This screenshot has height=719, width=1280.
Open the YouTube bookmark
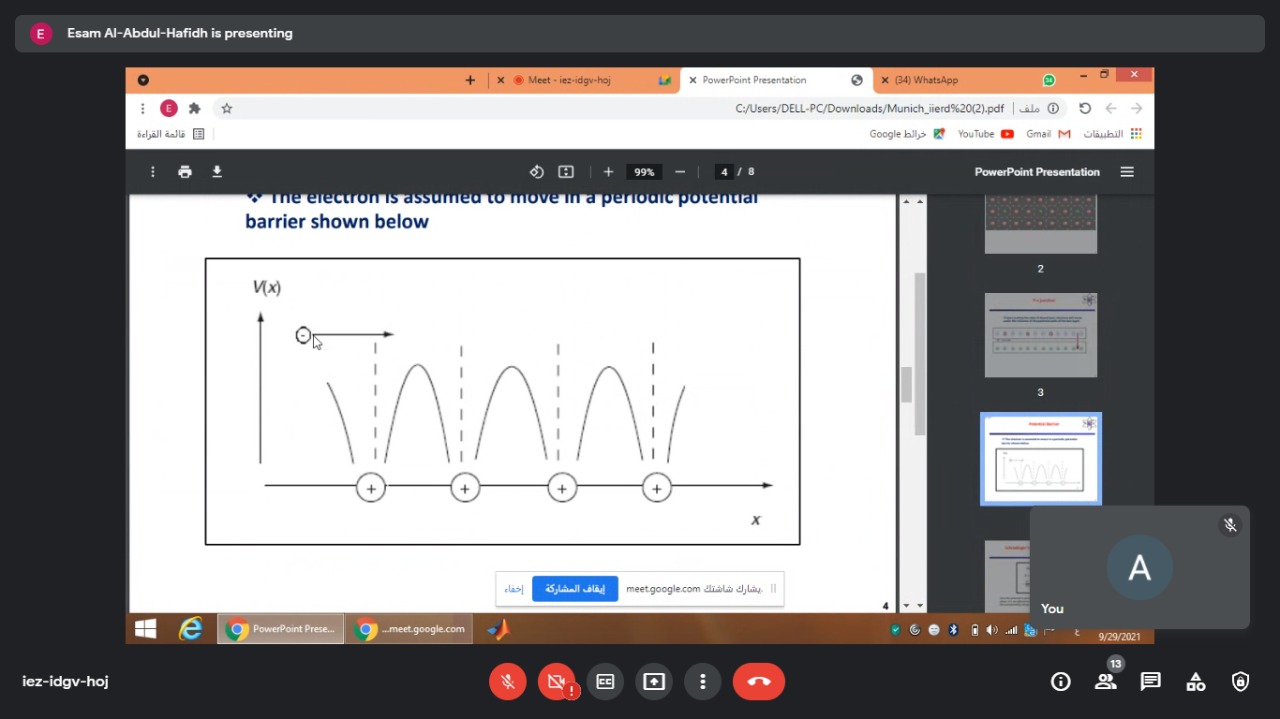(985, 134)
